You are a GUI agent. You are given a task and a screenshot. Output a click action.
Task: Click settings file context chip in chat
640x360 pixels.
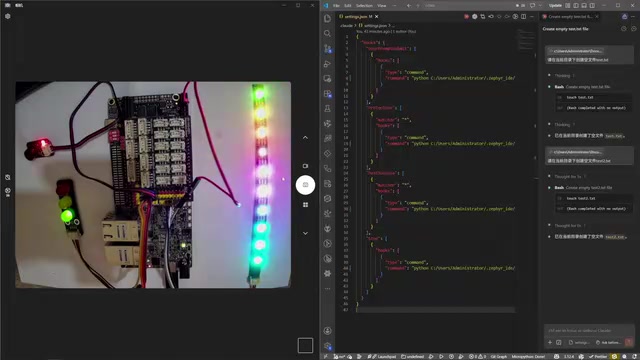point(580,342)
